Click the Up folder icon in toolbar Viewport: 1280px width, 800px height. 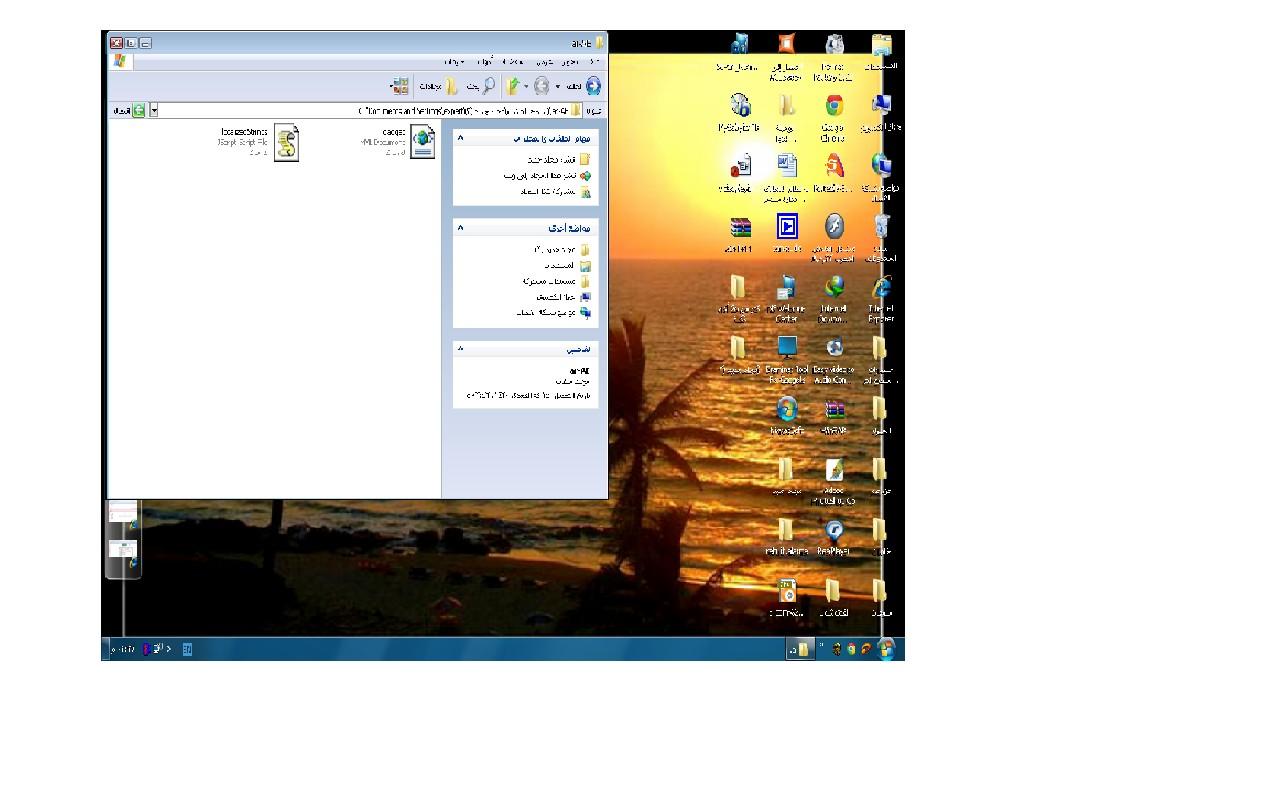[512, 85]
